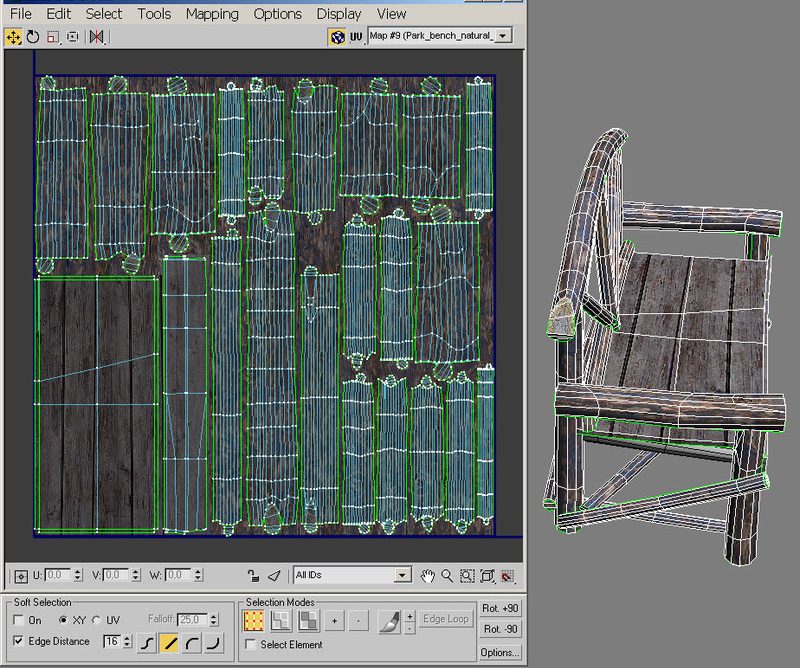
Task: Select the Rotate tool
Action: 33,37
